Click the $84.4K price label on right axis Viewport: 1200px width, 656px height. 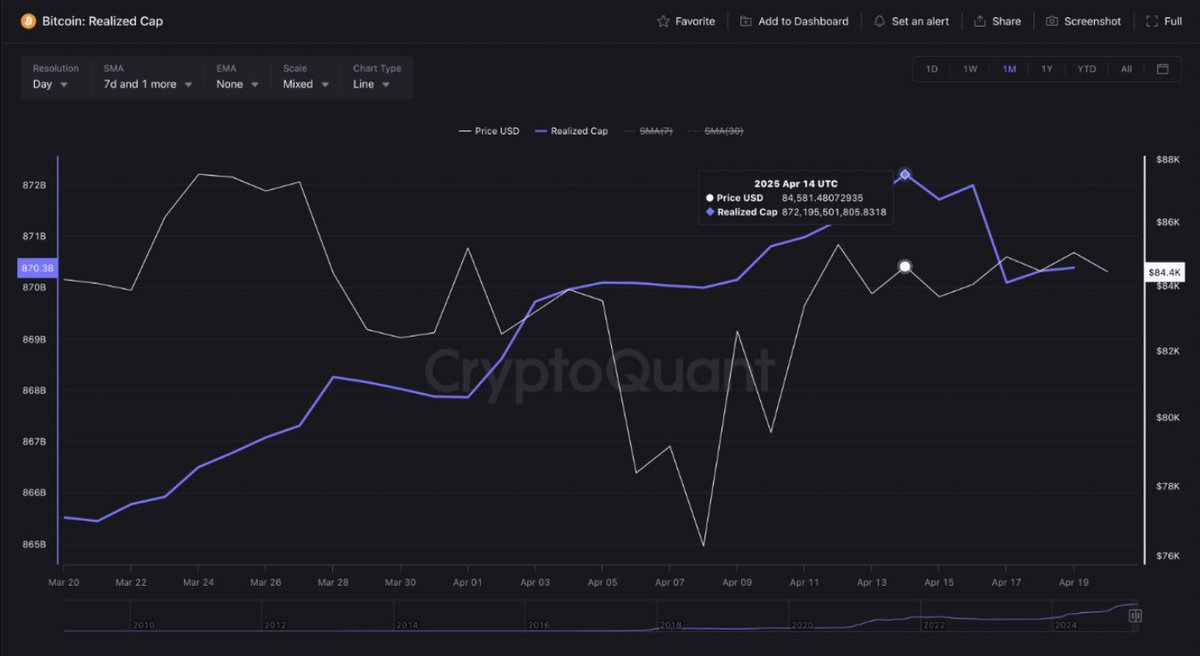tap(1164, 271)
